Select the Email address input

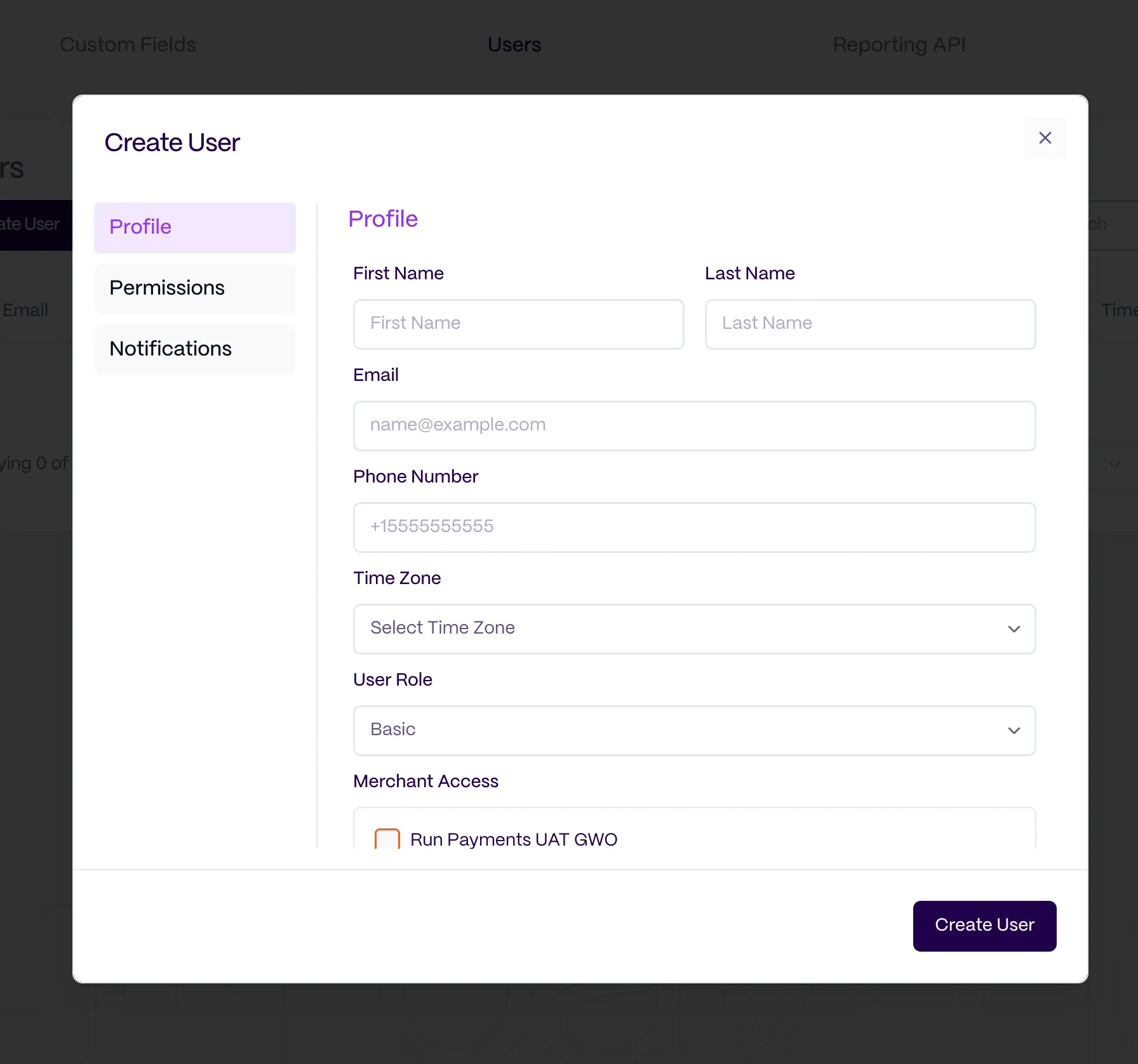(x=693, y=425)
